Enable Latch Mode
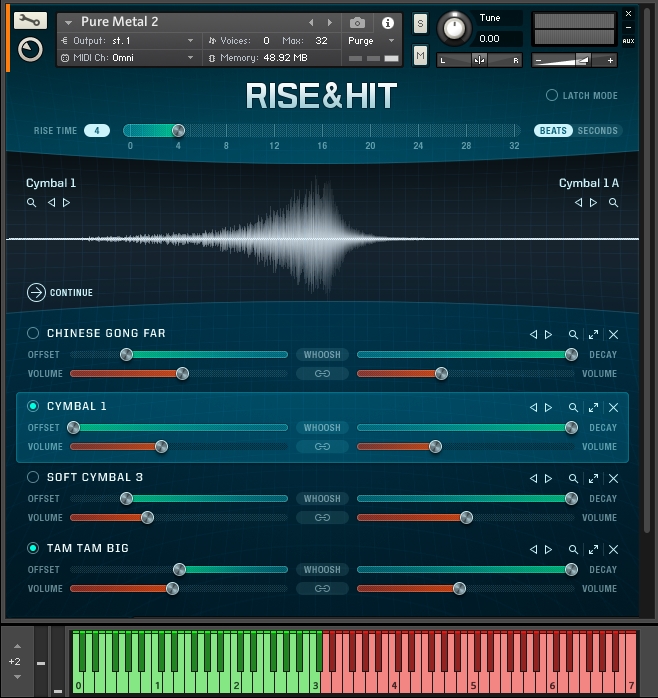658x698 pixels. (552, 95)
